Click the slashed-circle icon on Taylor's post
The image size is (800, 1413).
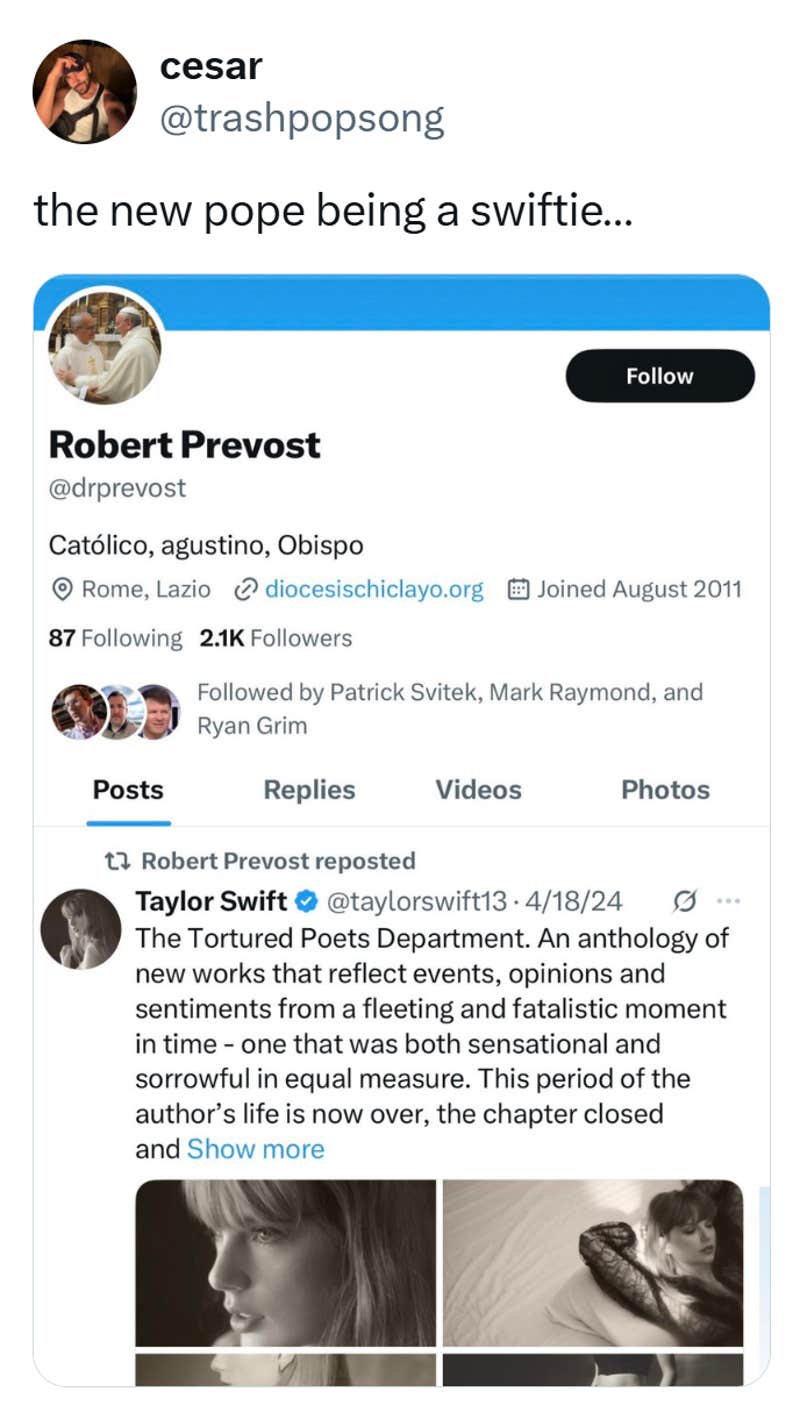pyautogui.click(x=685, y=901)
